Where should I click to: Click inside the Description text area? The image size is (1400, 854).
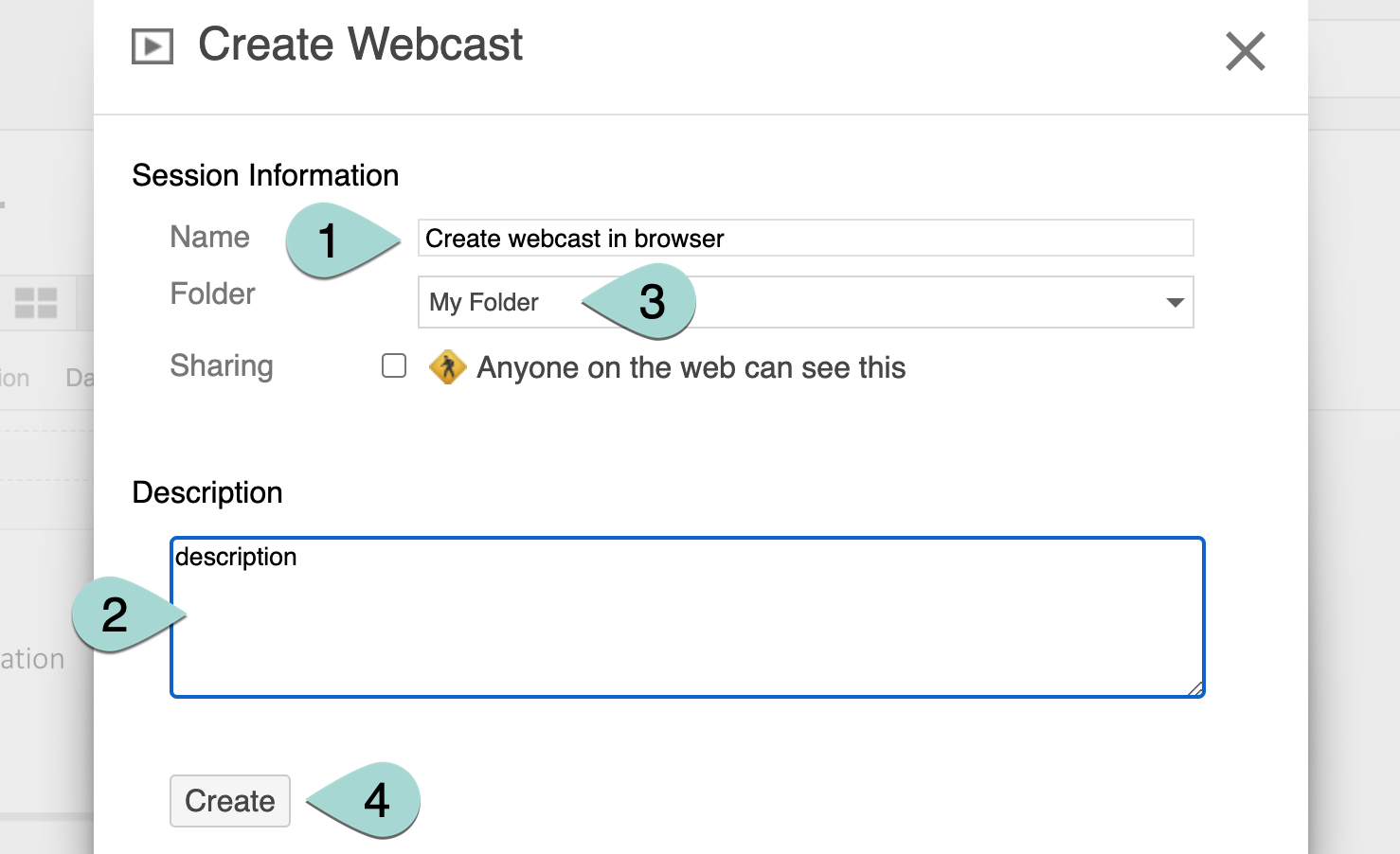[x=687, y=625]
